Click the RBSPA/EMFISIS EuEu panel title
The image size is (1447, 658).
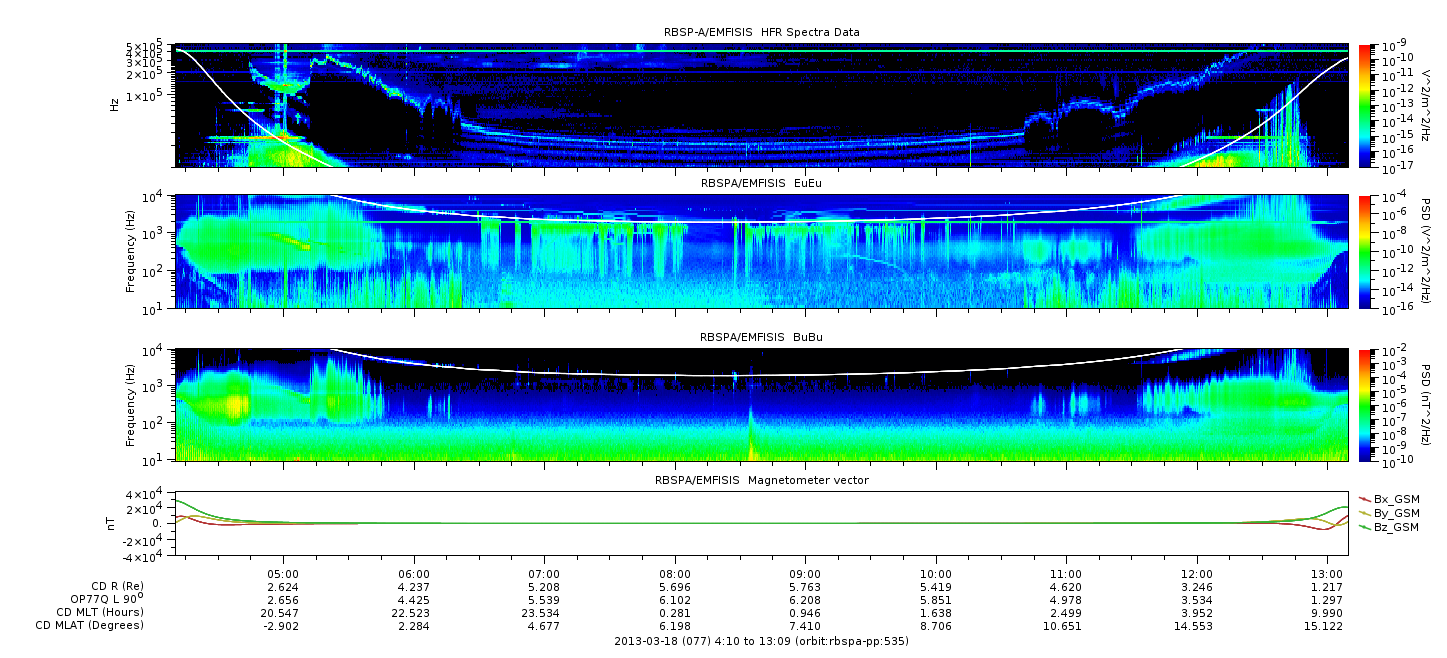tap(761, 184)
